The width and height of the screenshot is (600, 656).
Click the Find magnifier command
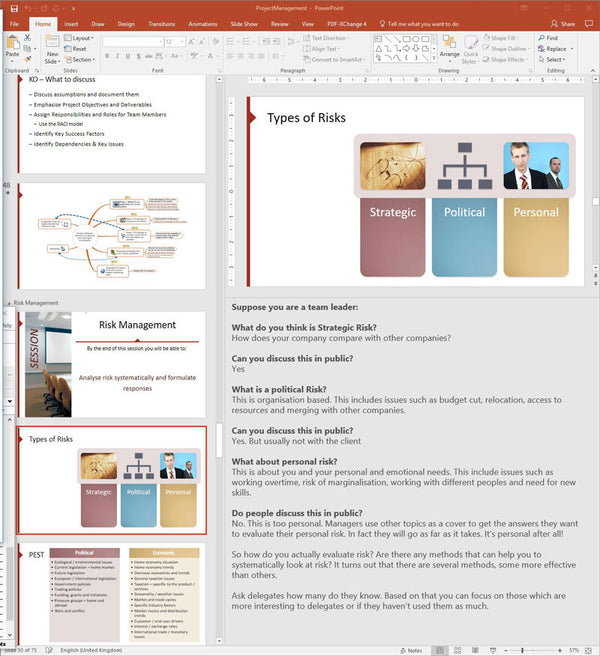pos(548,38)
